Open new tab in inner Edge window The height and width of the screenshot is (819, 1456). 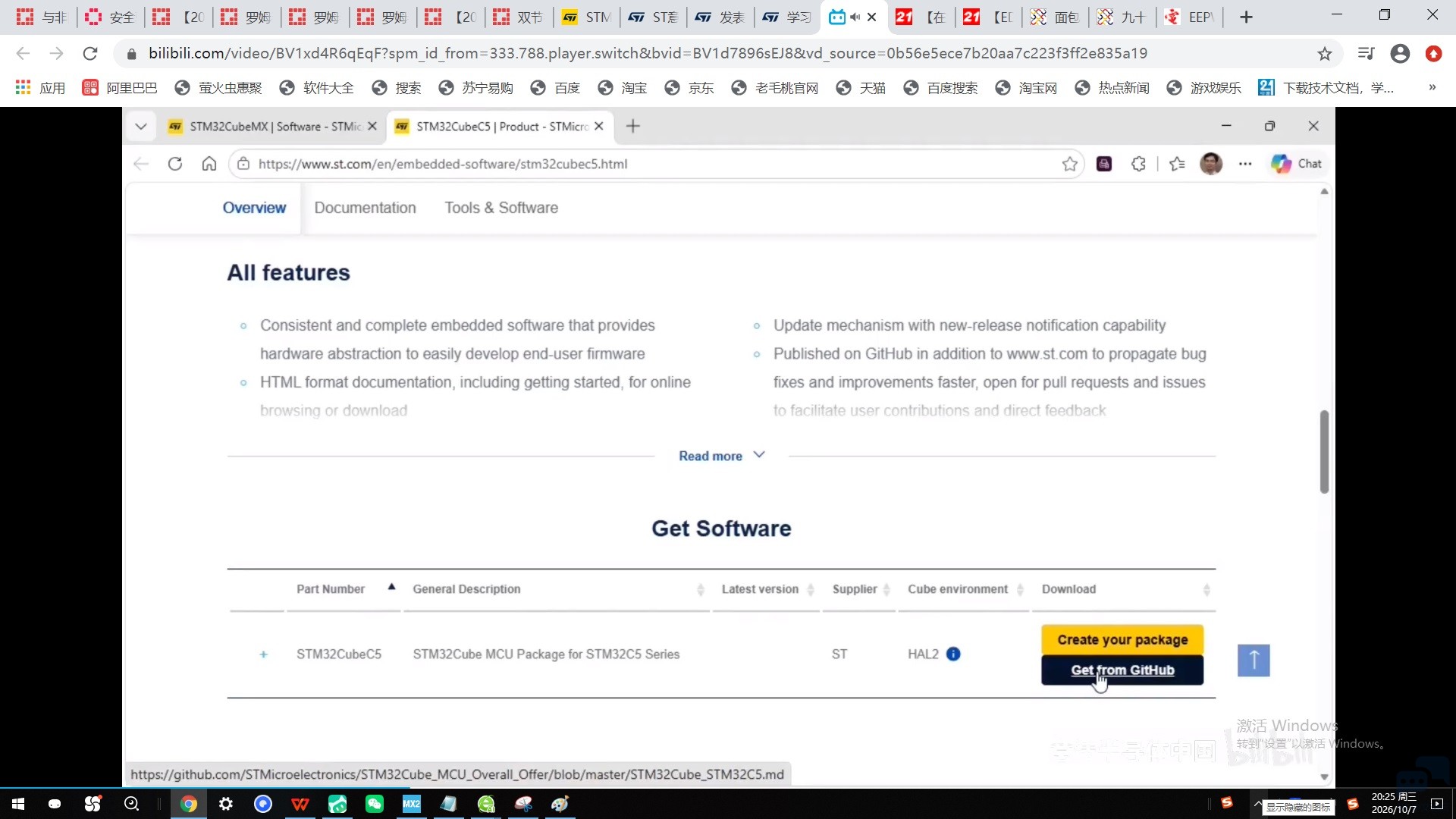tap(633, 127)
